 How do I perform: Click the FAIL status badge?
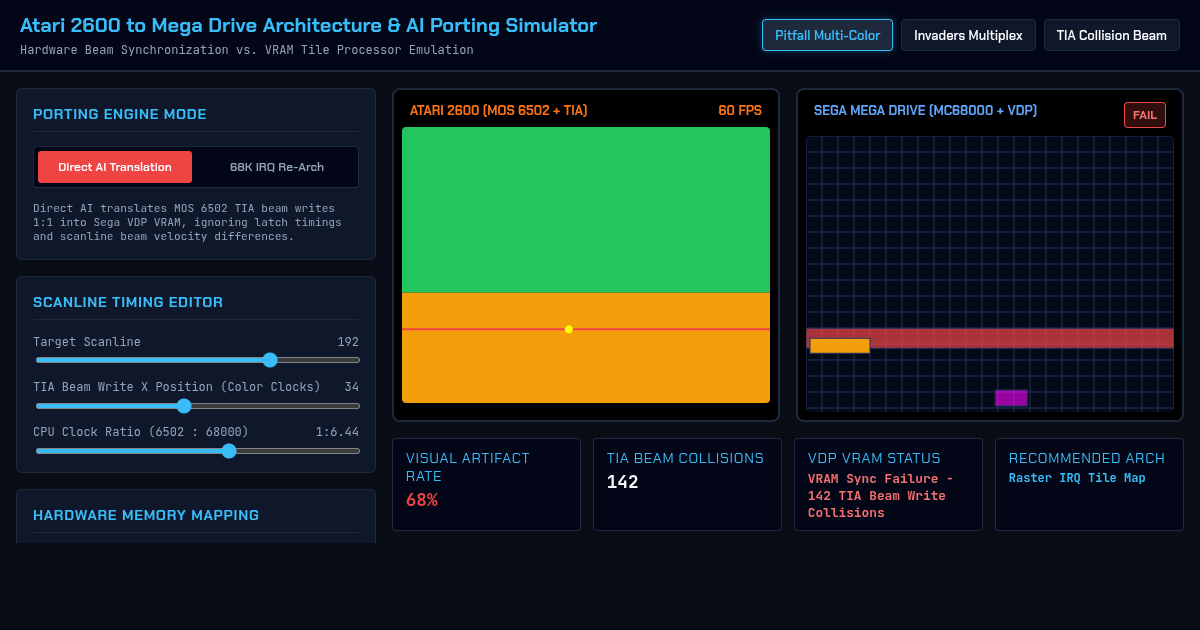click(1145, 115)
